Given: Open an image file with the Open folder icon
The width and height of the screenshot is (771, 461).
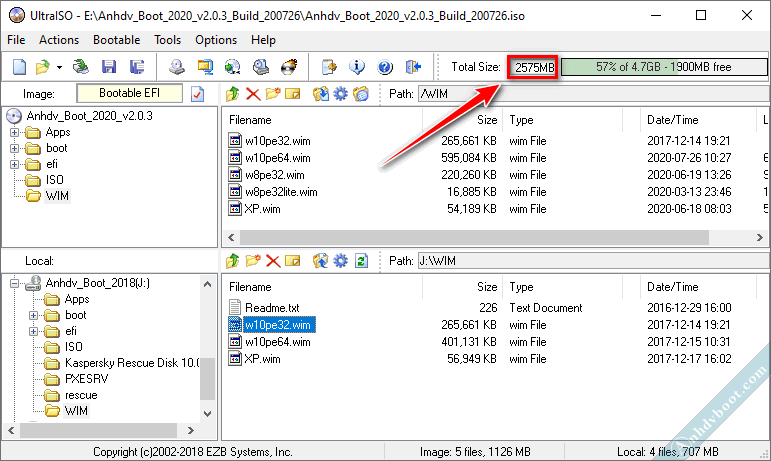Looking at the screenshot, I should coord(43,67).
